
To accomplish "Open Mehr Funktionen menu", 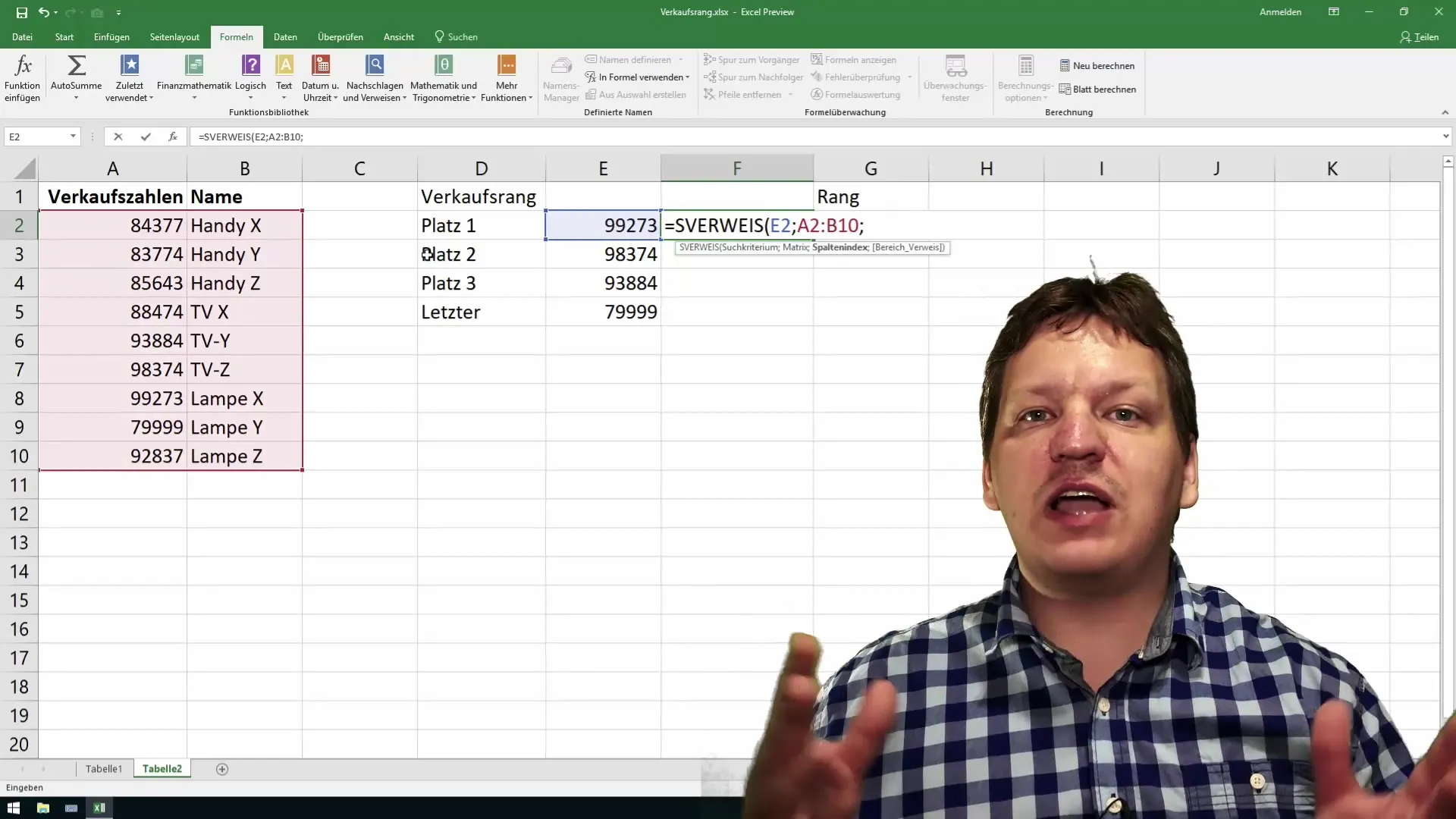I will [x=507, y=77].
